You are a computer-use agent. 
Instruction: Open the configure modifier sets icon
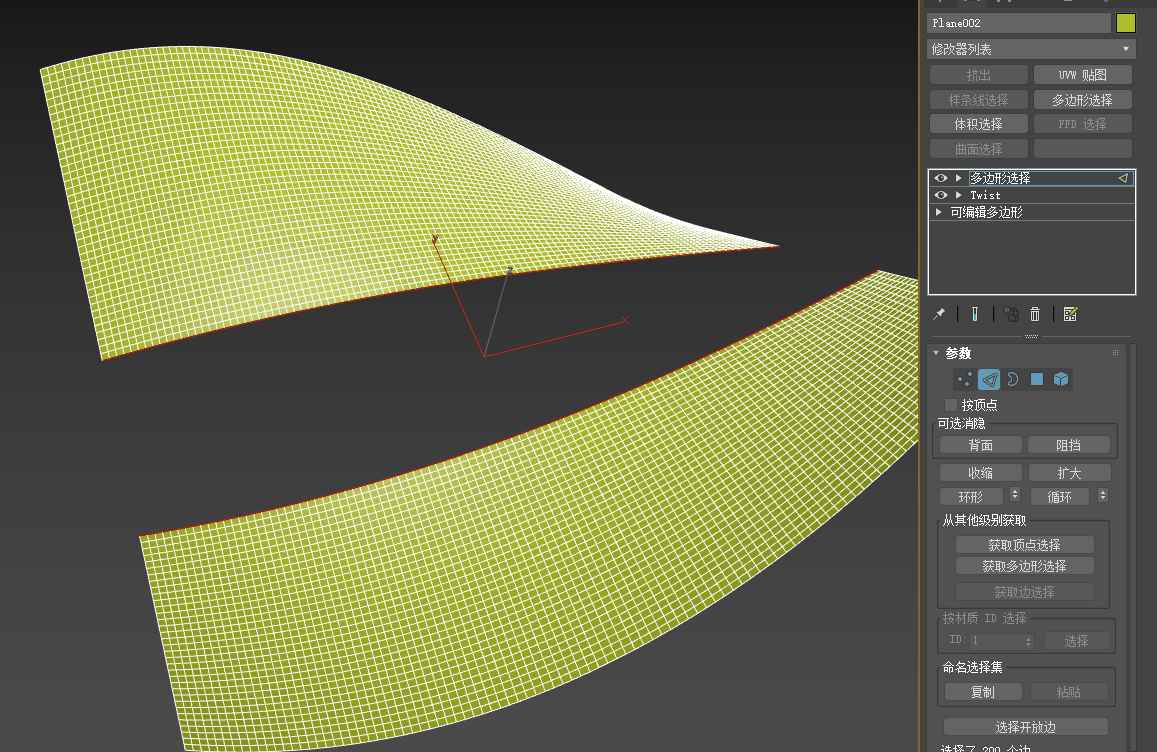coord(1071,314)
